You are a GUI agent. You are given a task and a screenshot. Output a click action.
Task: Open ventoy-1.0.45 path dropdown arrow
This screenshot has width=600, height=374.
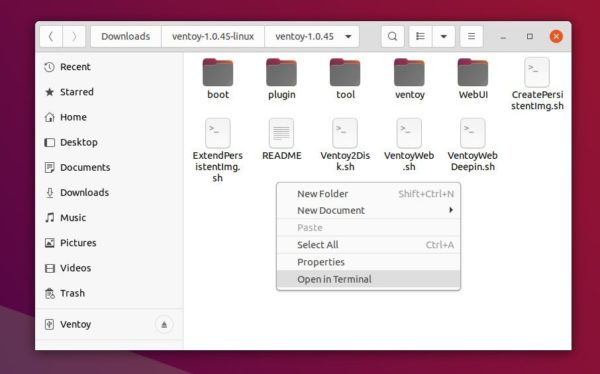(x=348, y=37)
